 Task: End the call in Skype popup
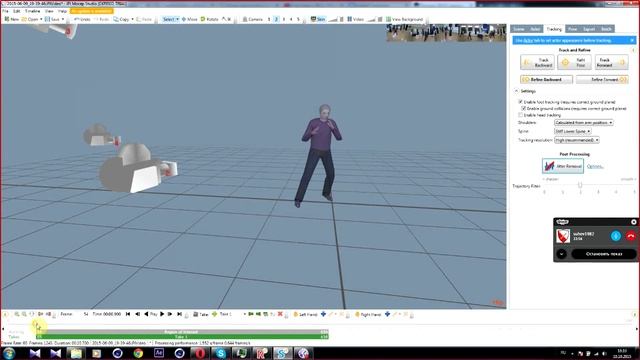tap(631, 236)
